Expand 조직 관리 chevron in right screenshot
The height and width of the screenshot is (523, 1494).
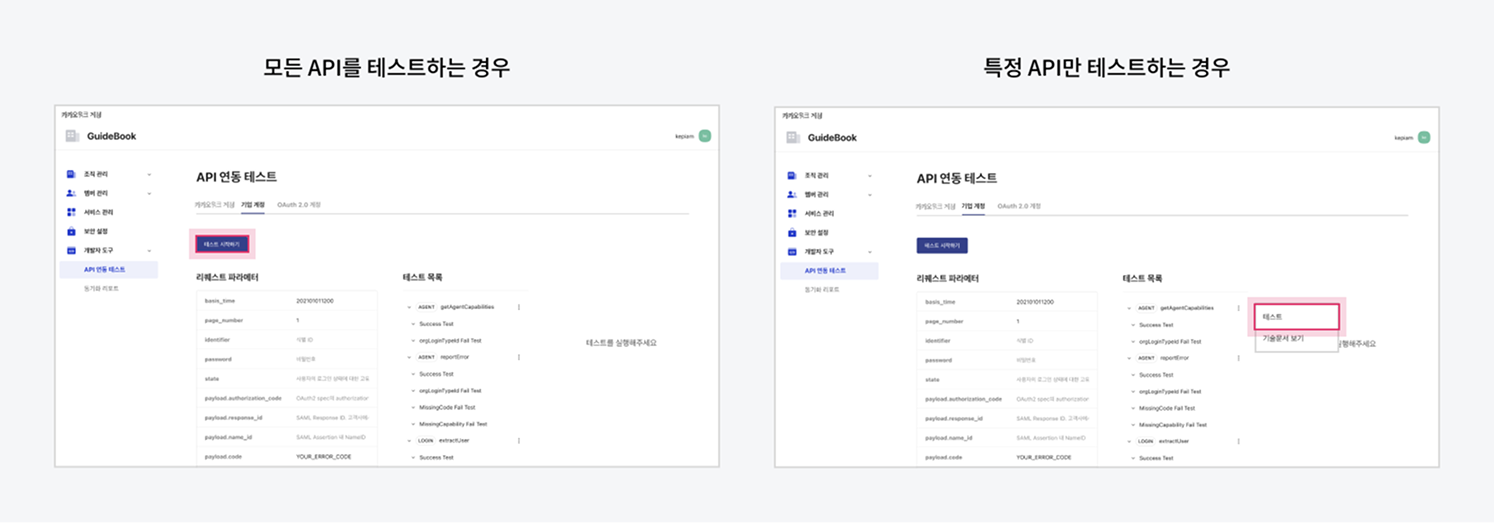point(870,175)
